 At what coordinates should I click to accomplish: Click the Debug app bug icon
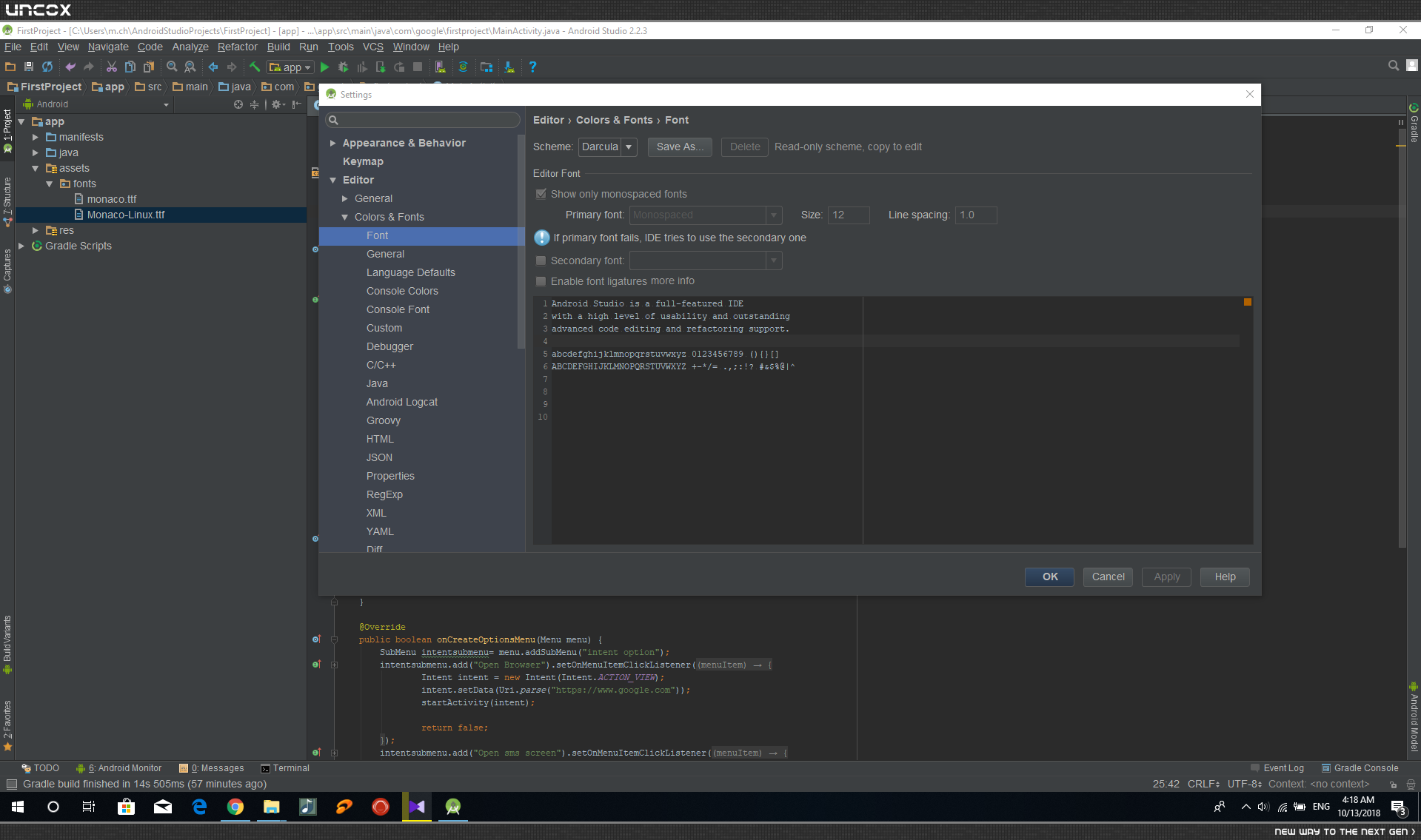344,67
